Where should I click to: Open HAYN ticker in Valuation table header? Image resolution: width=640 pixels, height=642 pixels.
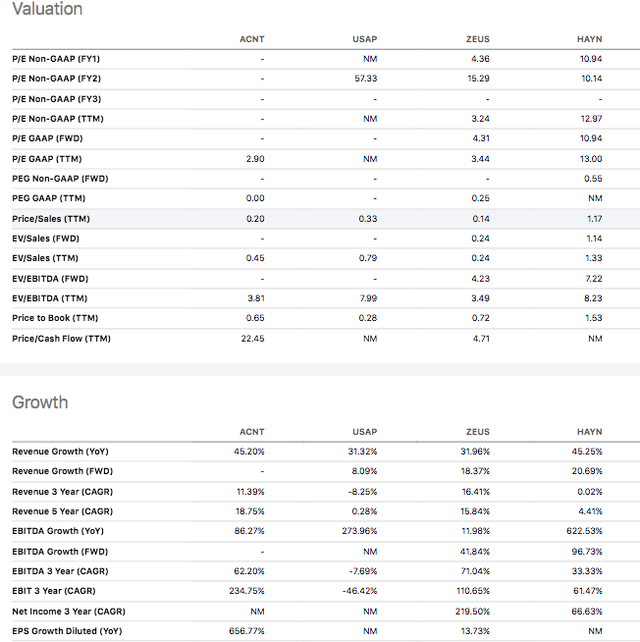pos(590,39)
